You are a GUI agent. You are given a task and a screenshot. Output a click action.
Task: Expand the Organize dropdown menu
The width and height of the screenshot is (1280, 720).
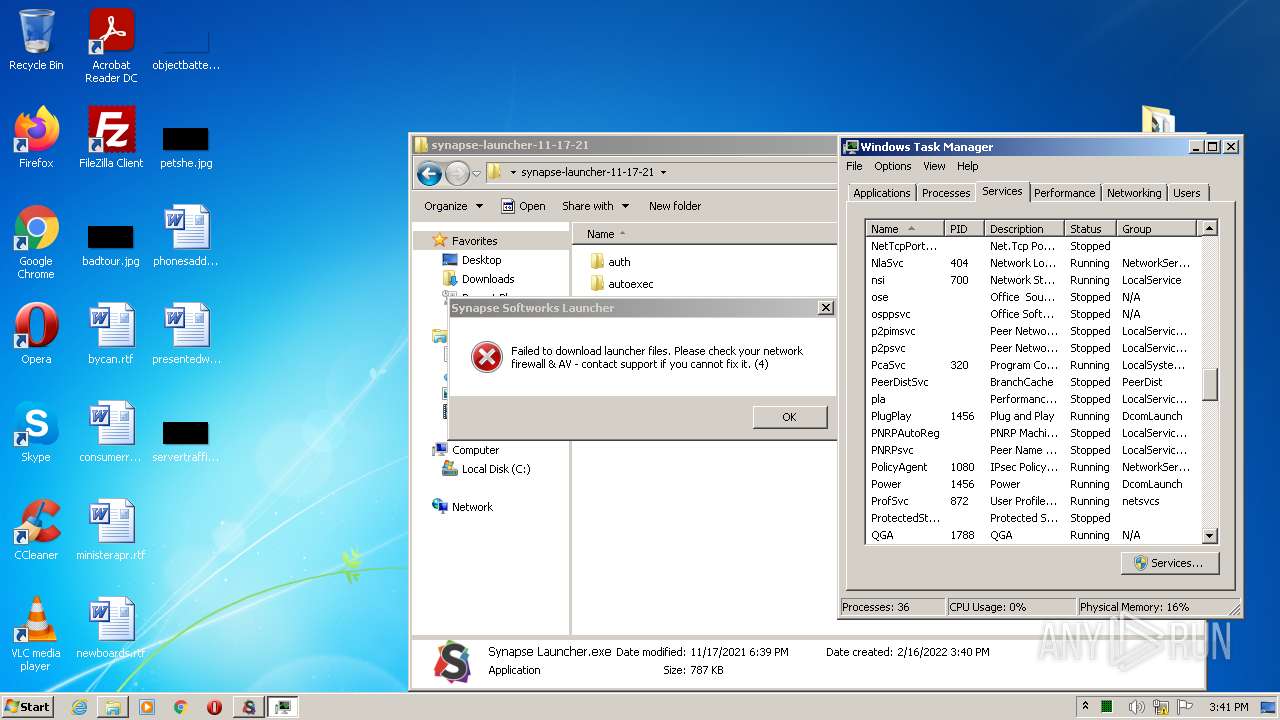tap(454, 206)
